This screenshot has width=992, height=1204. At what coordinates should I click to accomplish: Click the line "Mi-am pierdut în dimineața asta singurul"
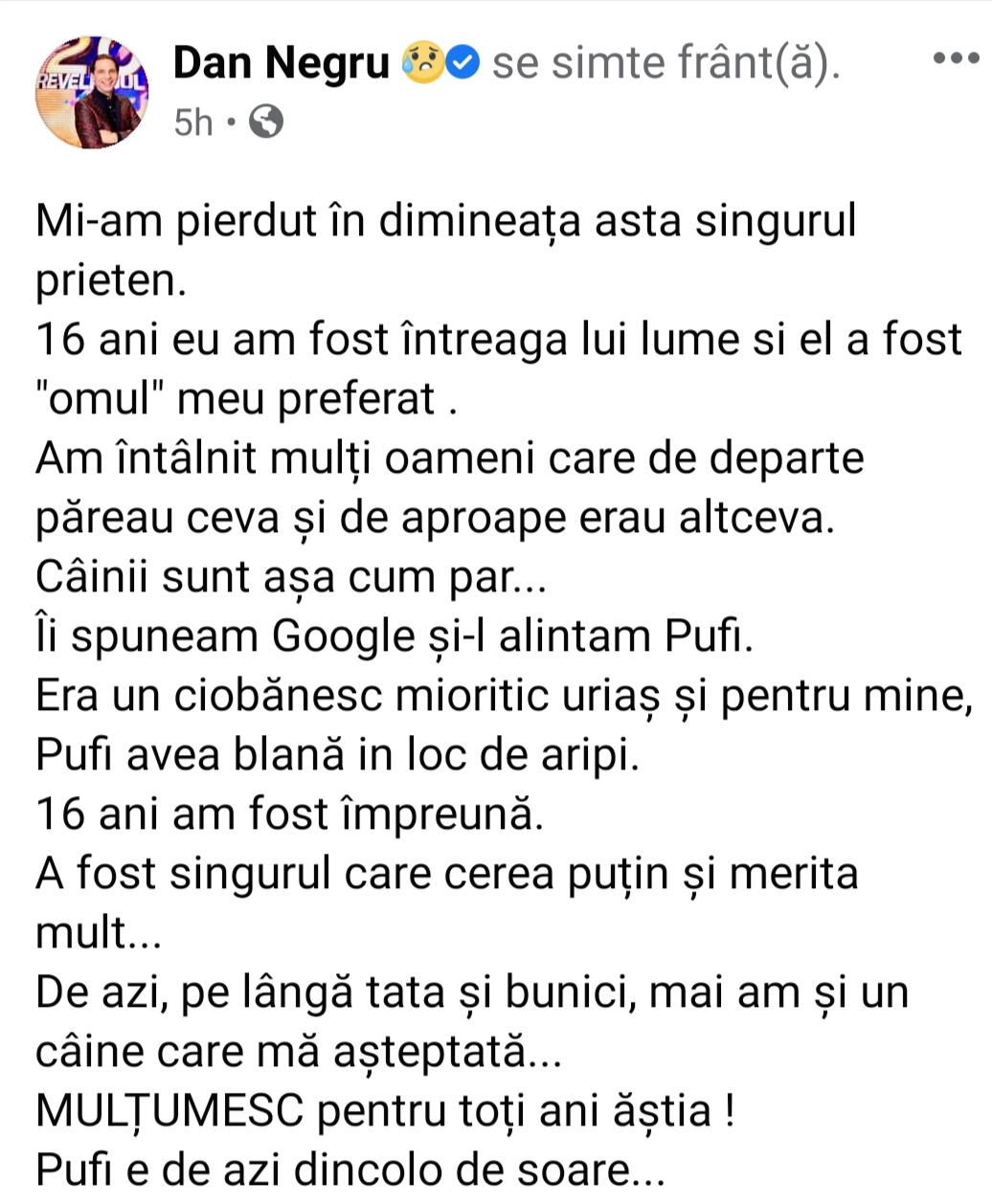pos(445,223)
